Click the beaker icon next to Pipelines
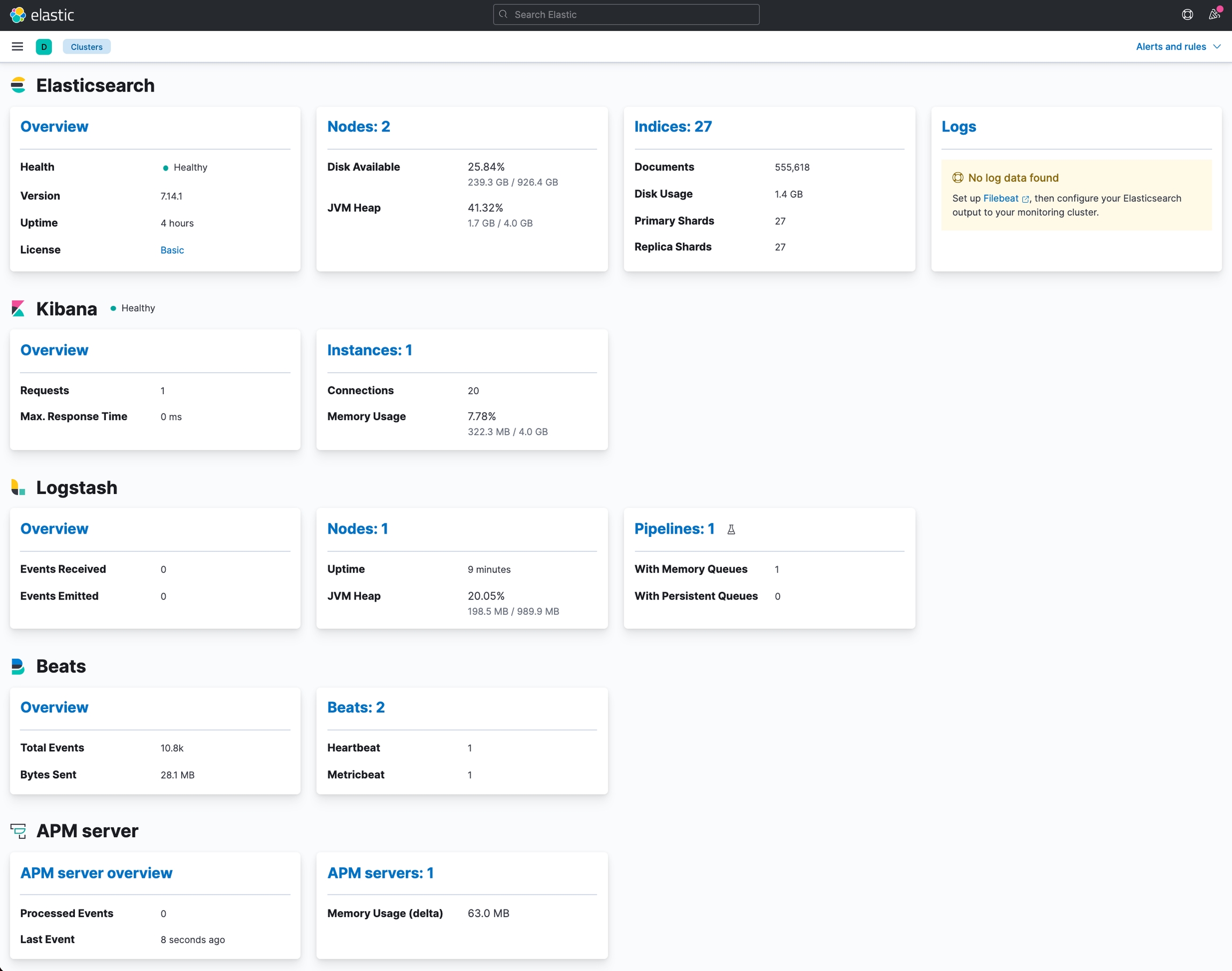This screenshot has height=971, width=1232. click(731, 529)
